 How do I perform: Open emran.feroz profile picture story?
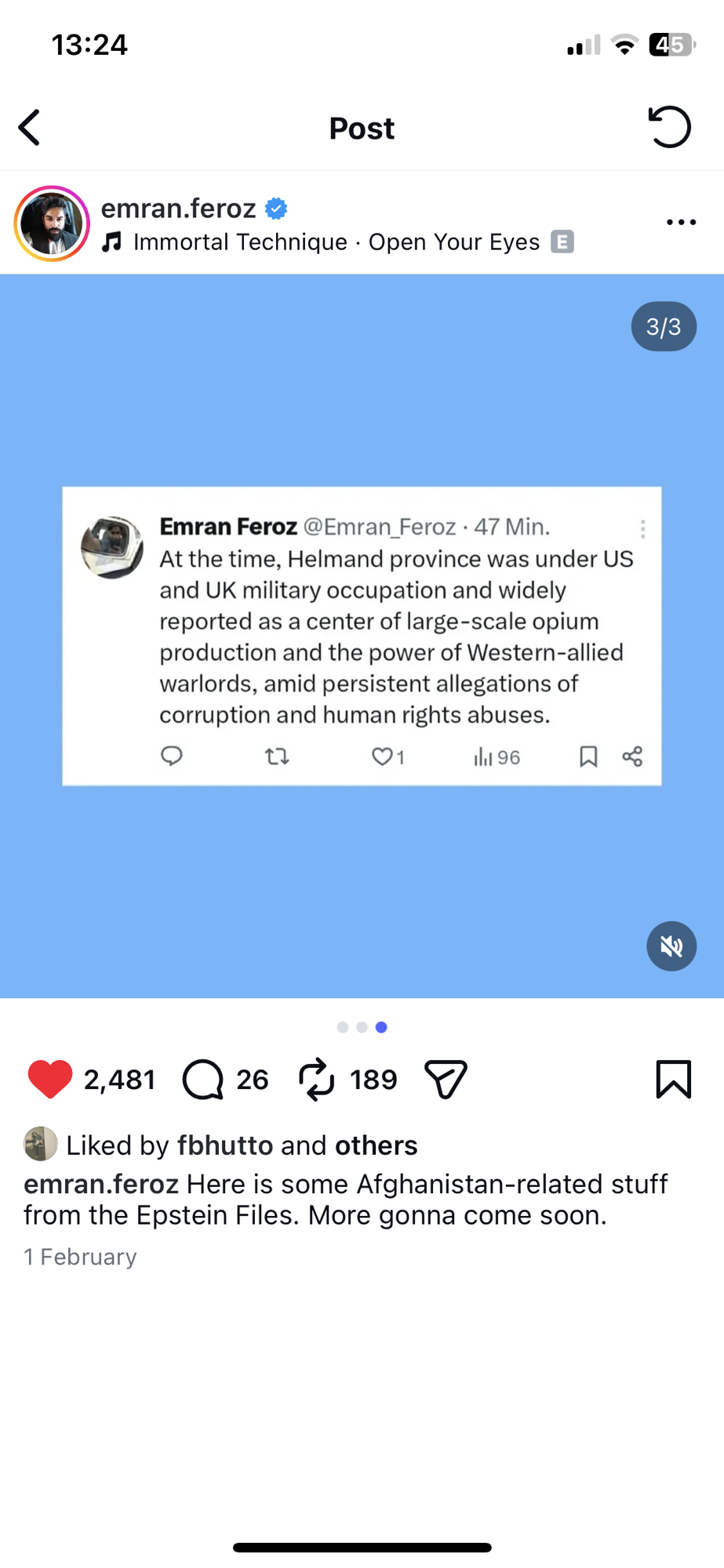52,223
